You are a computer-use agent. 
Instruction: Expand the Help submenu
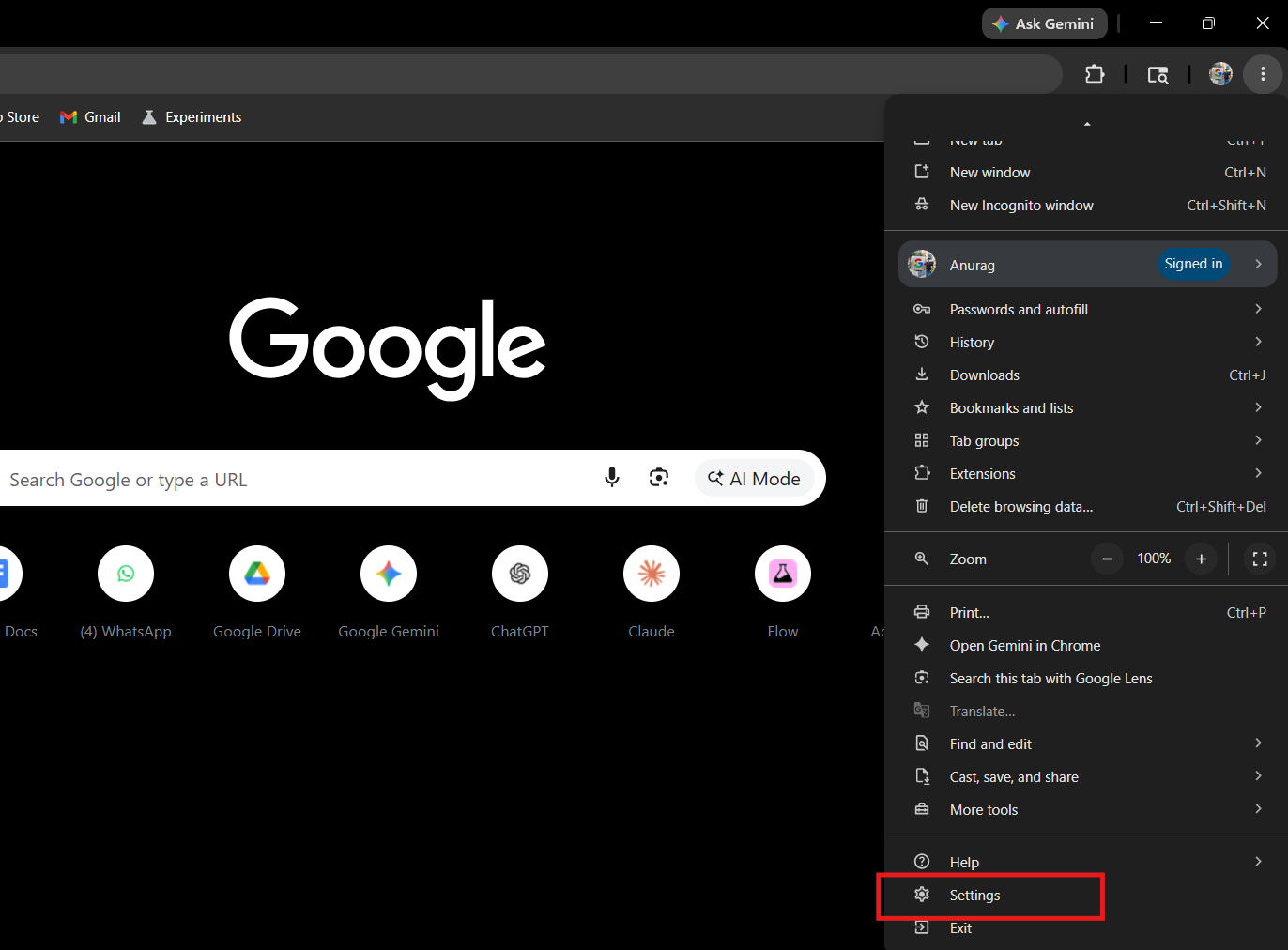pos(1087,863)
